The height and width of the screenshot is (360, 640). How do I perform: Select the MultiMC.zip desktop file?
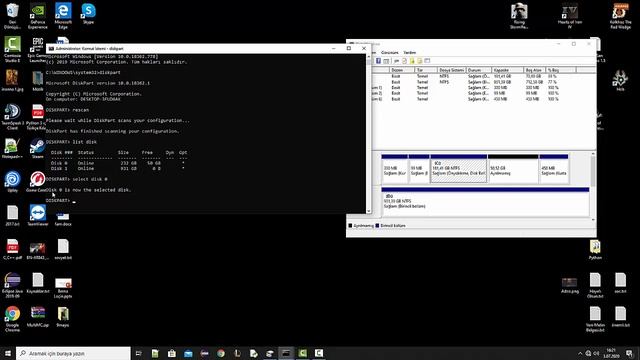tap(38, 317)
